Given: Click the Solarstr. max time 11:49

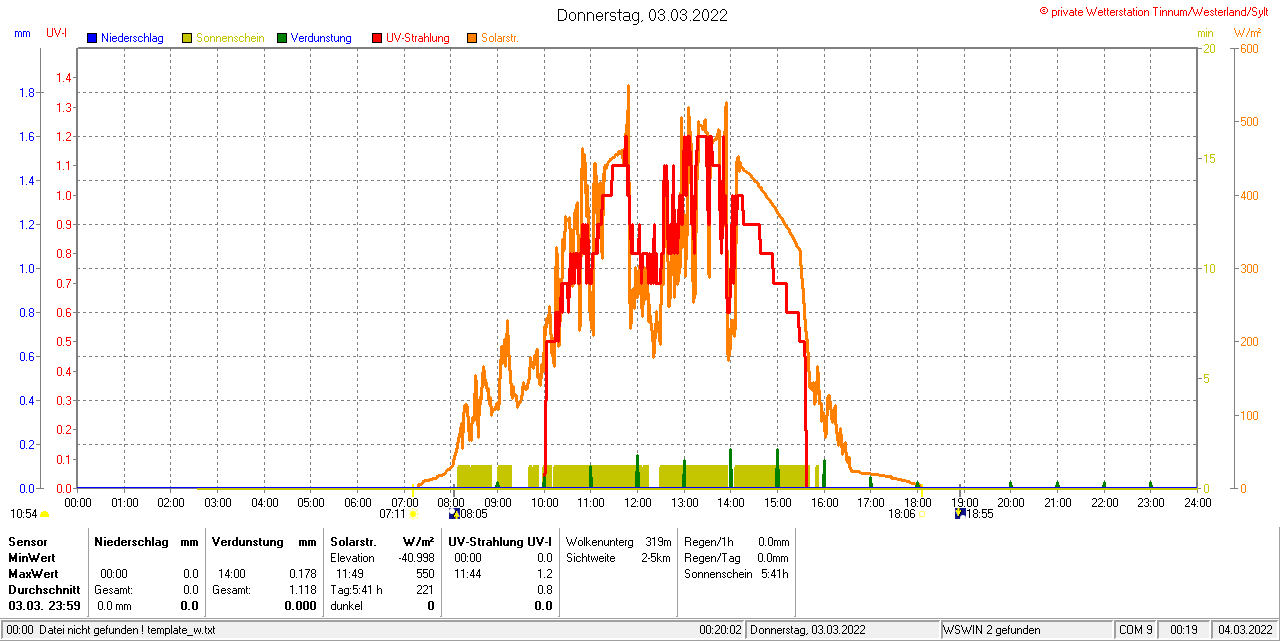Looking at the screenshot, I should 349,574.
